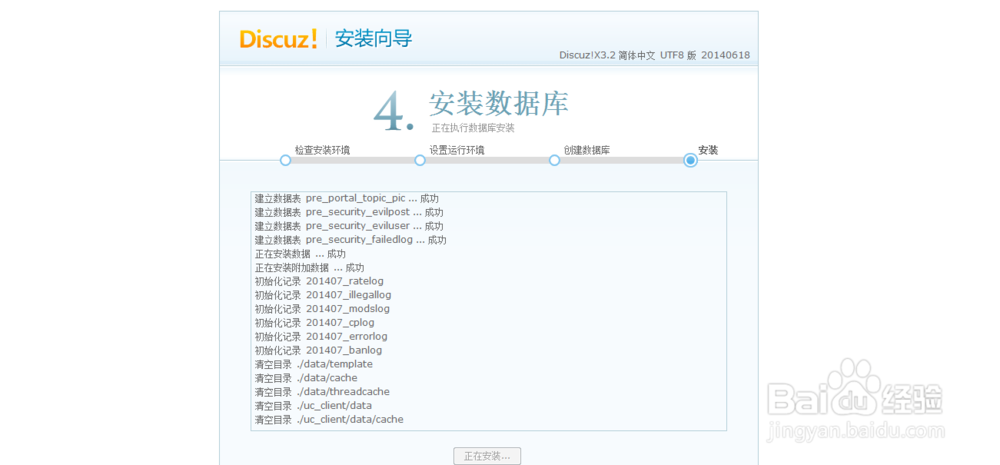Click the 清空目录 ./data/template line
1000x465 pixels.
point(314,364)
